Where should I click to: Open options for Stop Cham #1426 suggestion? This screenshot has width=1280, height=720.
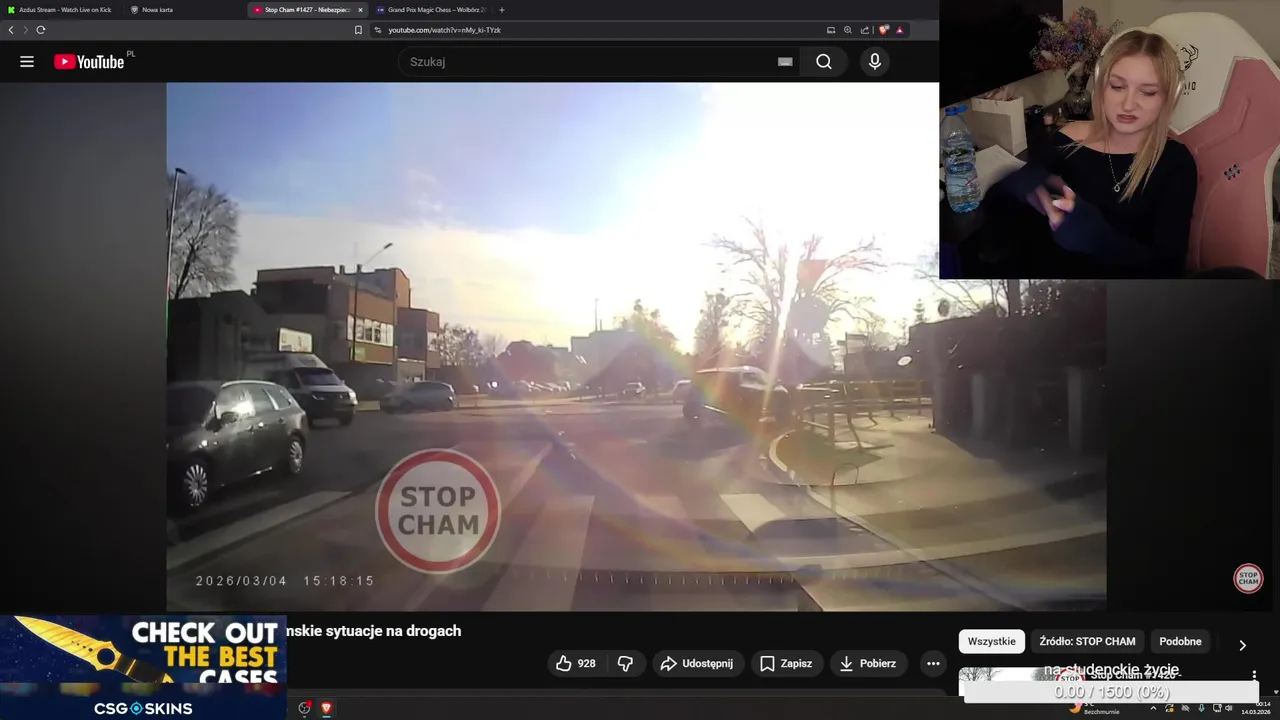(x=1254, y=676)
